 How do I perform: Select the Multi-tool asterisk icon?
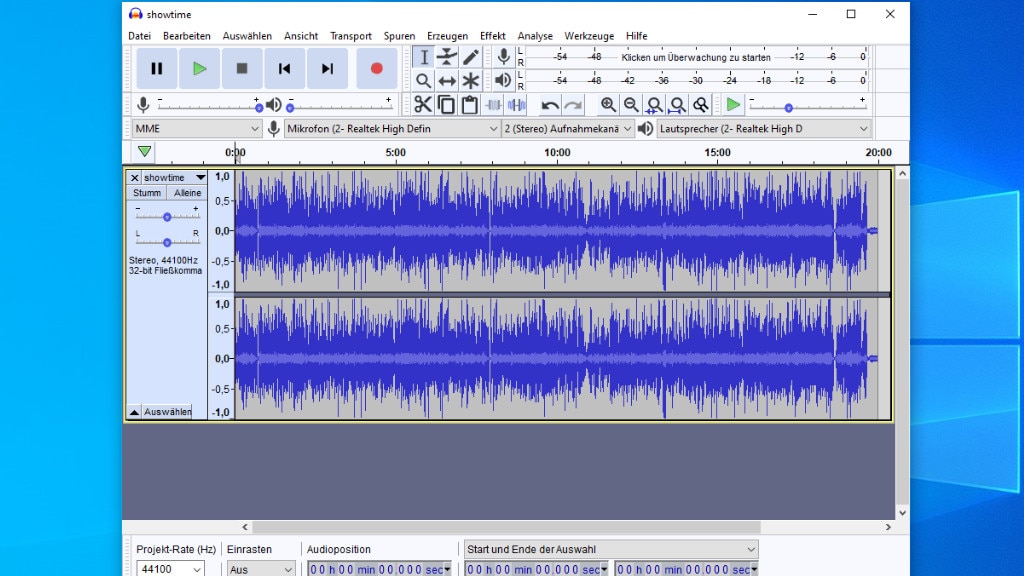click(470, 81)
